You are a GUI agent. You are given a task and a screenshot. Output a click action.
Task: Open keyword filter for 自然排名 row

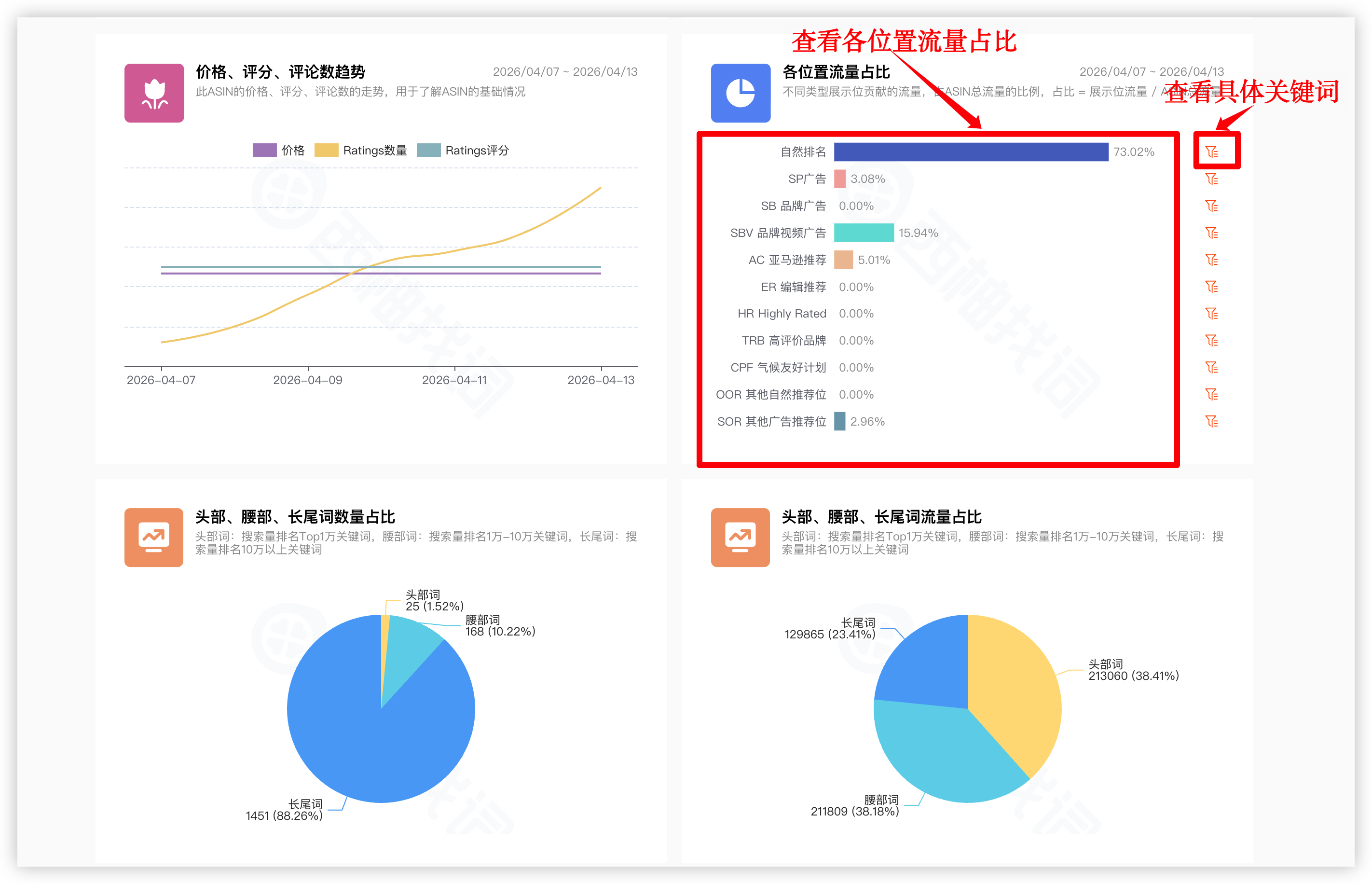pyautogui.click(x=1212, y=152)
